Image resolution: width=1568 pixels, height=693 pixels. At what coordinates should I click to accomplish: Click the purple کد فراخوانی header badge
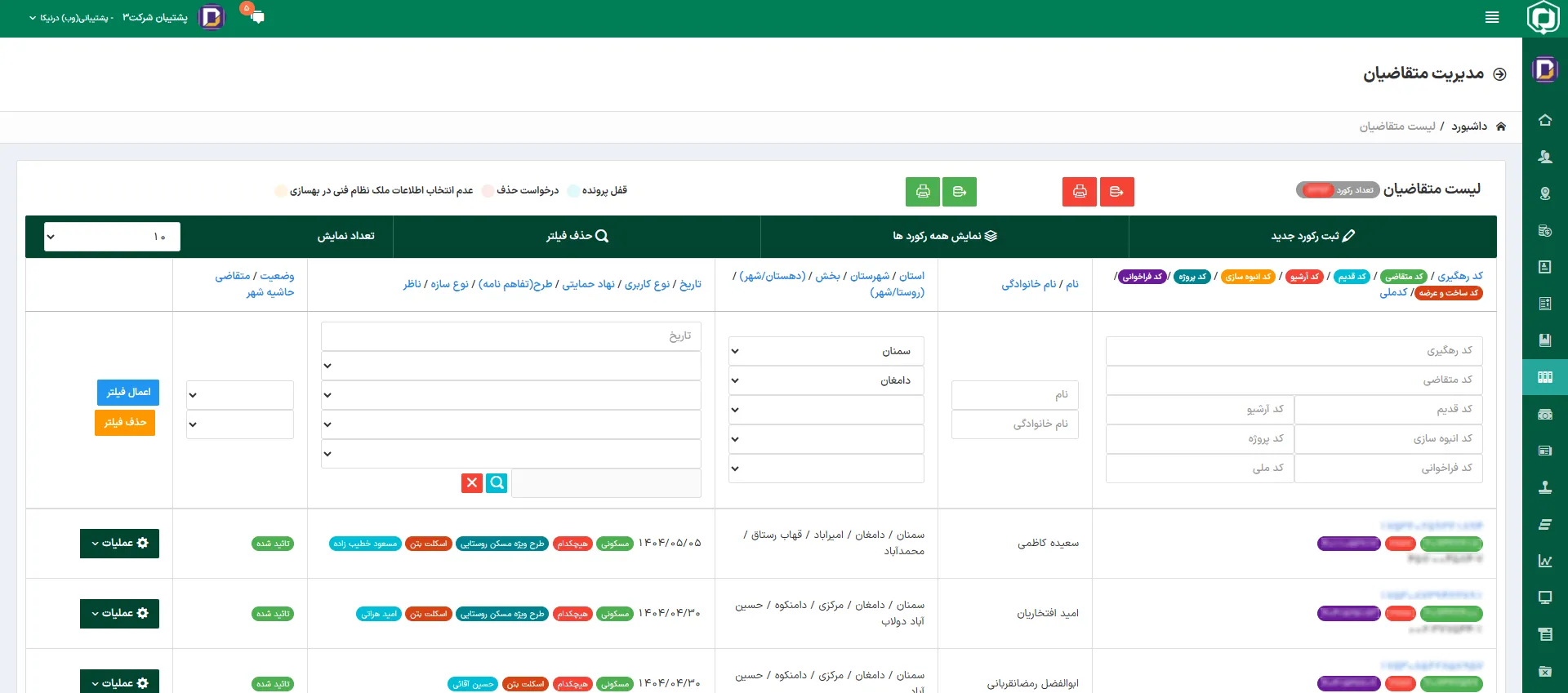coord(1143,277)
